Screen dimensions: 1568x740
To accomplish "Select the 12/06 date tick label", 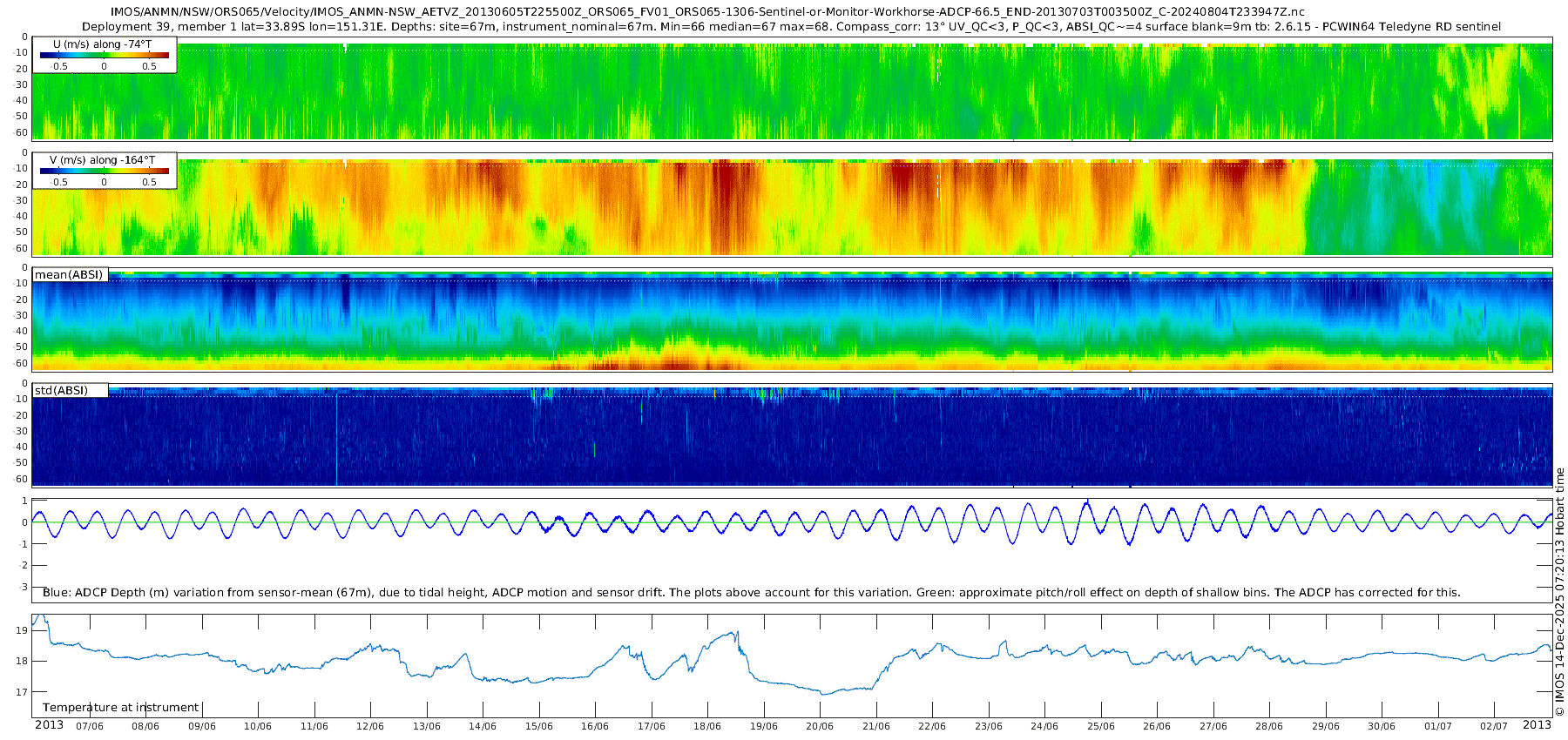I will pyautogui.click(x=369, y=726).
